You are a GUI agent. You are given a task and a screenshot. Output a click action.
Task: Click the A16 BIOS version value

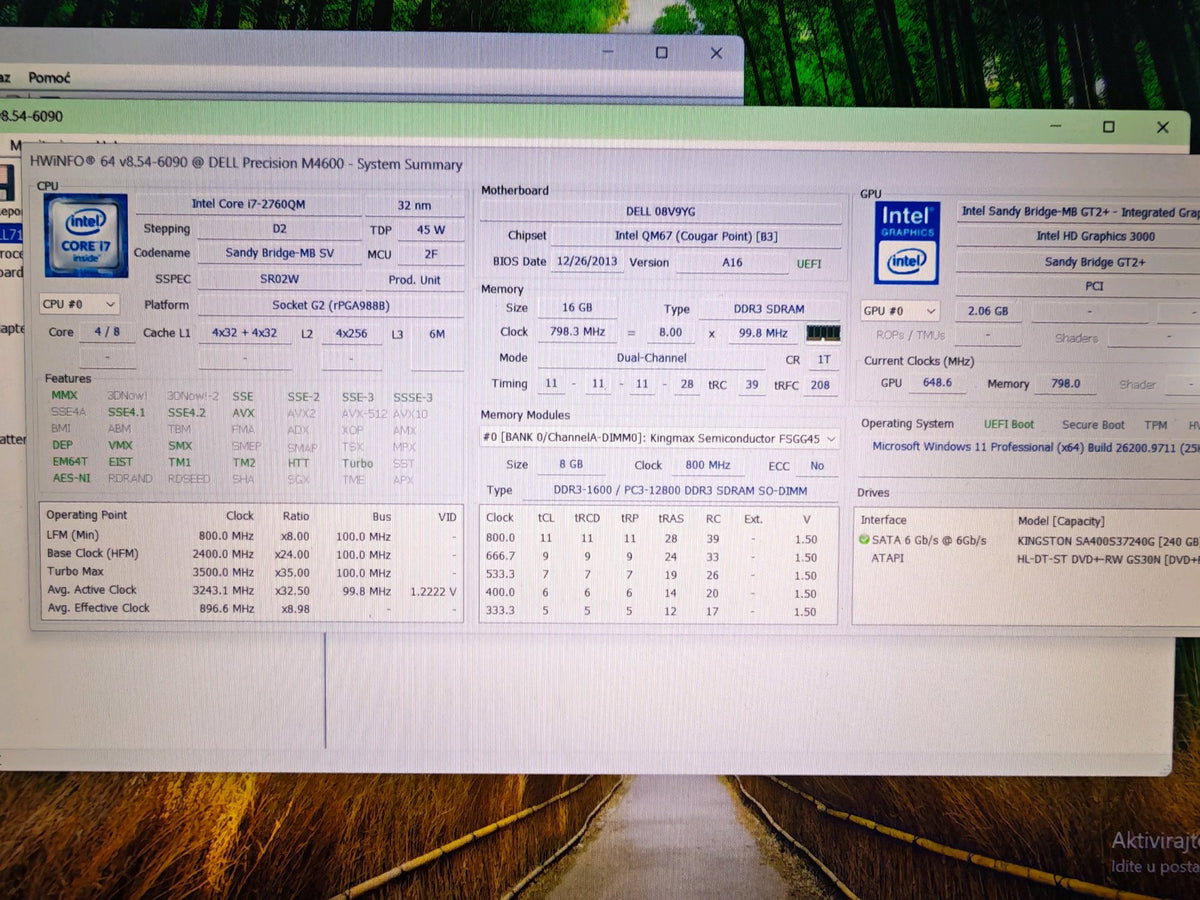[732, 262]
